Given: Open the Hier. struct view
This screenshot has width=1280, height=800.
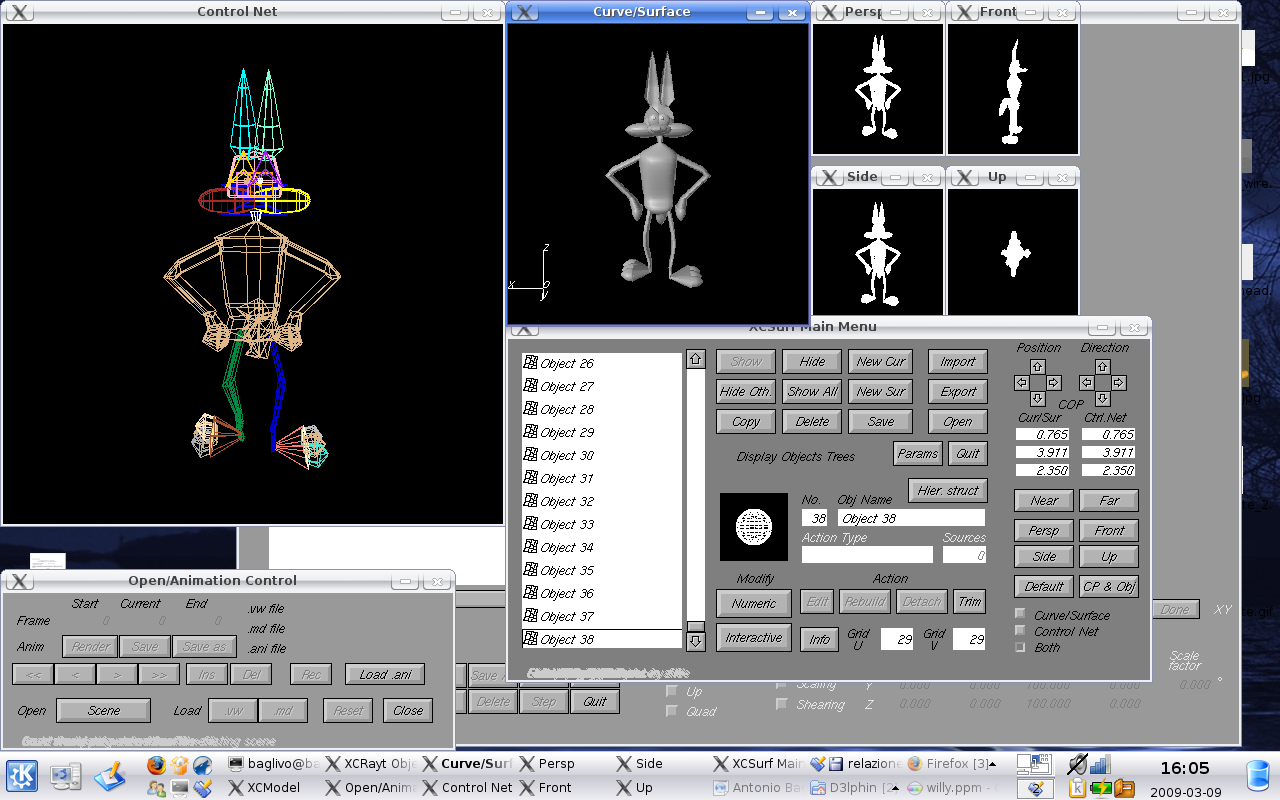Looking at the screenshot, I should [x=948, y=491].
